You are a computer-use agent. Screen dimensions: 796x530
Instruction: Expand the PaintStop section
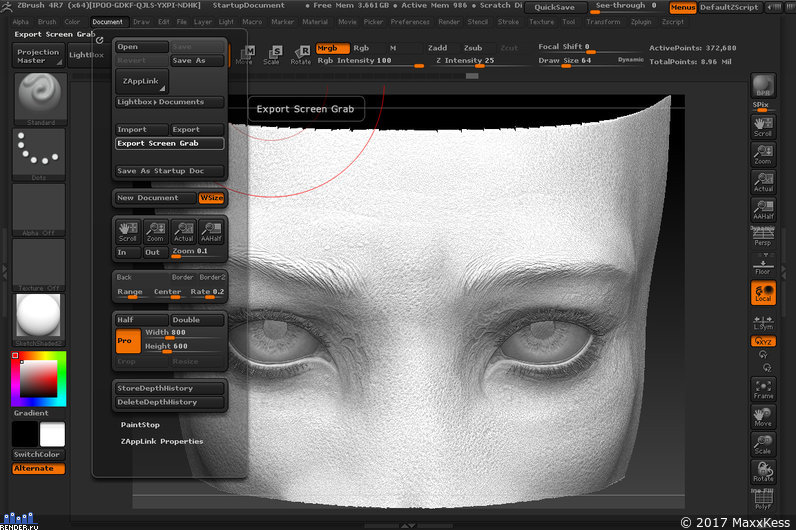[140, 424]
